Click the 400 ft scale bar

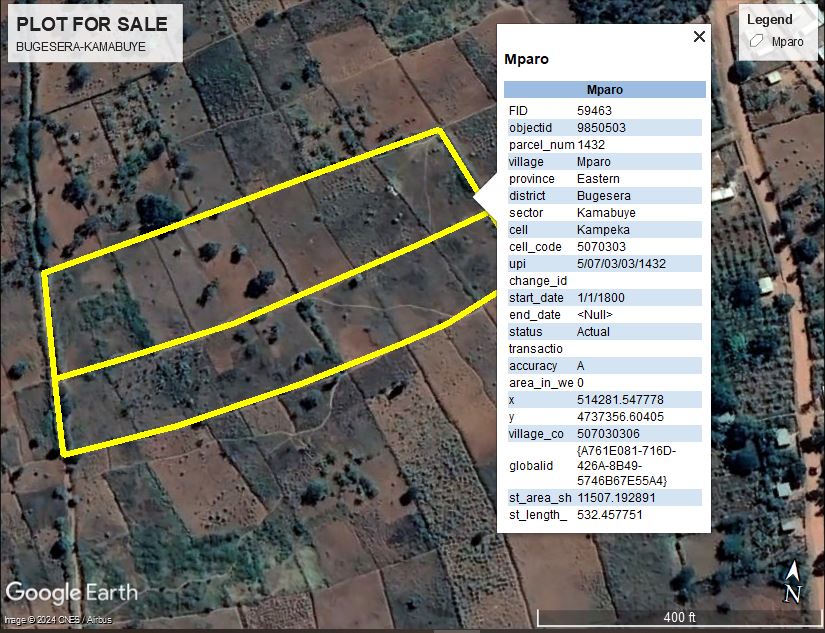pyautogui.click(x=678, y=616)
